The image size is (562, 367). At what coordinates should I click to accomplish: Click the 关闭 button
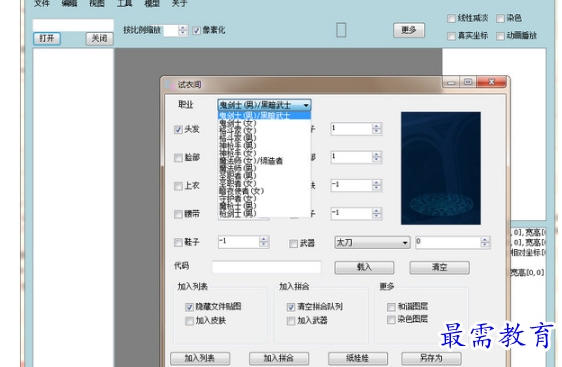click(100, 39)
